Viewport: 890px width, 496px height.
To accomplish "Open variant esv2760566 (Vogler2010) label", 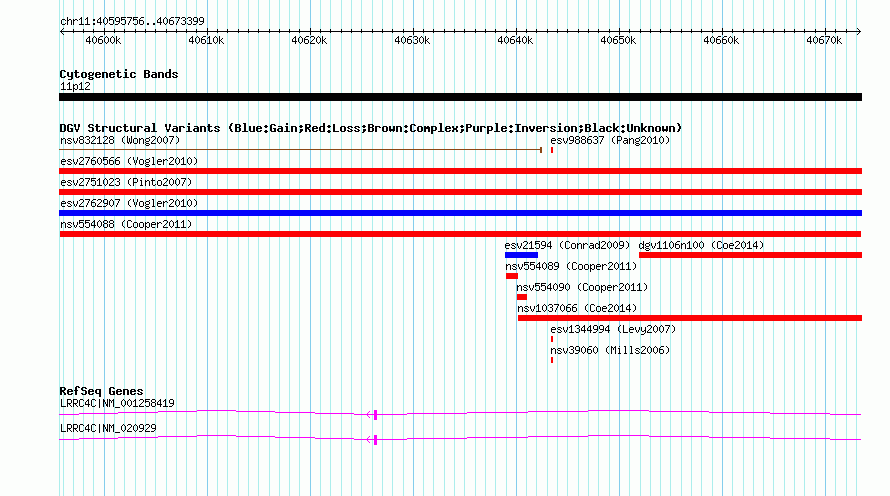I will 129,161.
